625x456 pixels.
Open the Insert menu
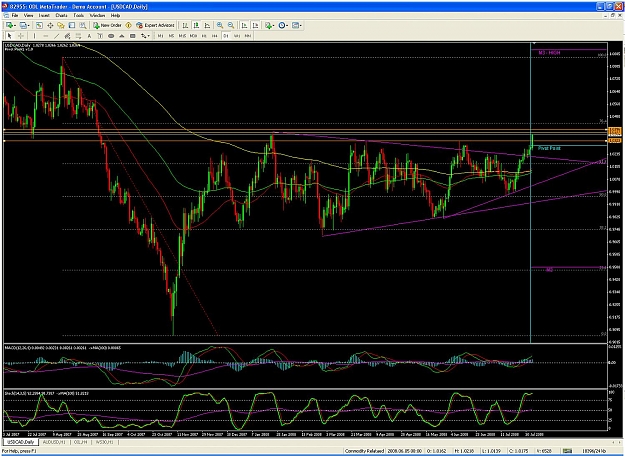coord(44,16)
